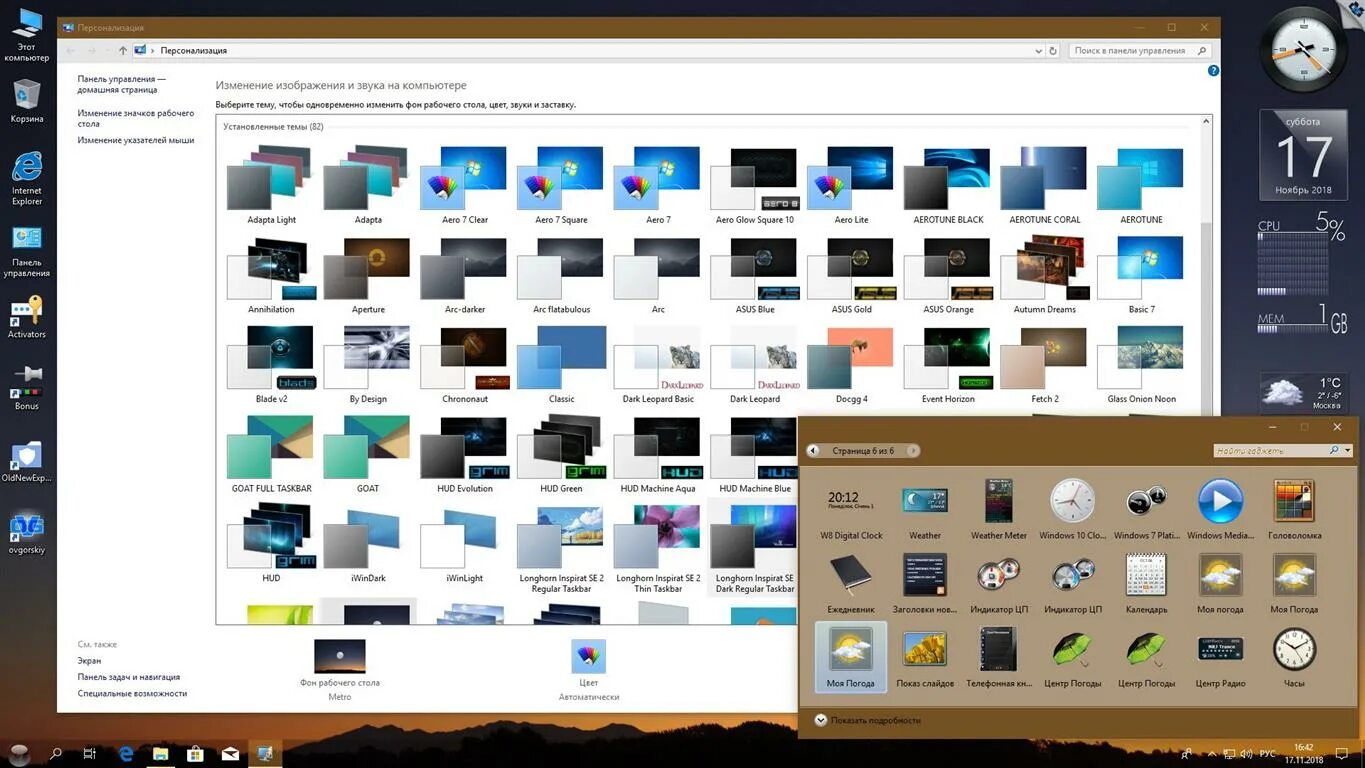
Task: Open the Корзина recycle bin icon
Action: point(27,101)
